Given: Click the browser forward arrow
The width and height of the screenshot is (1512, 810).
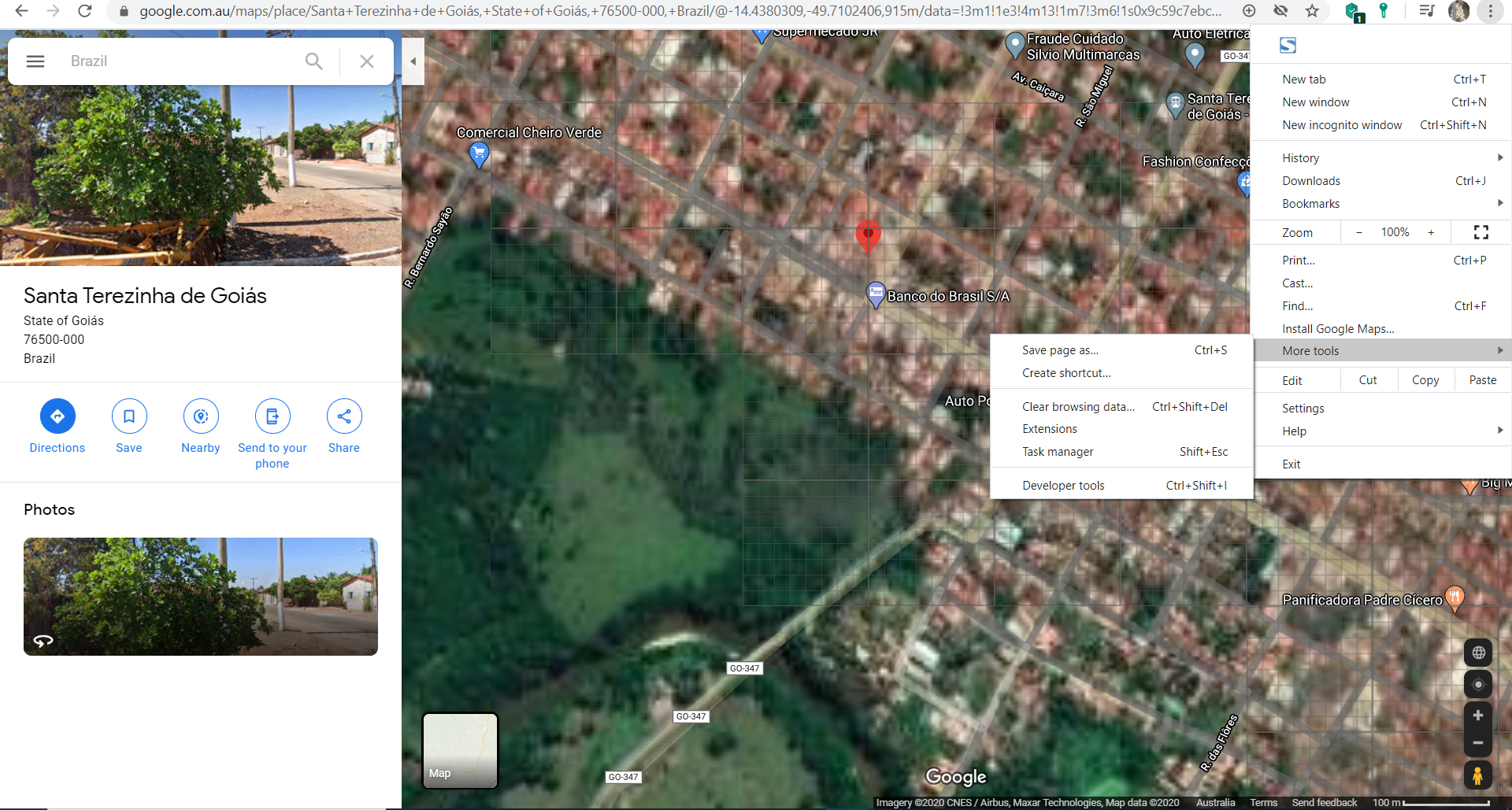Looking at the screenshot, I should (x=54, y=11).
